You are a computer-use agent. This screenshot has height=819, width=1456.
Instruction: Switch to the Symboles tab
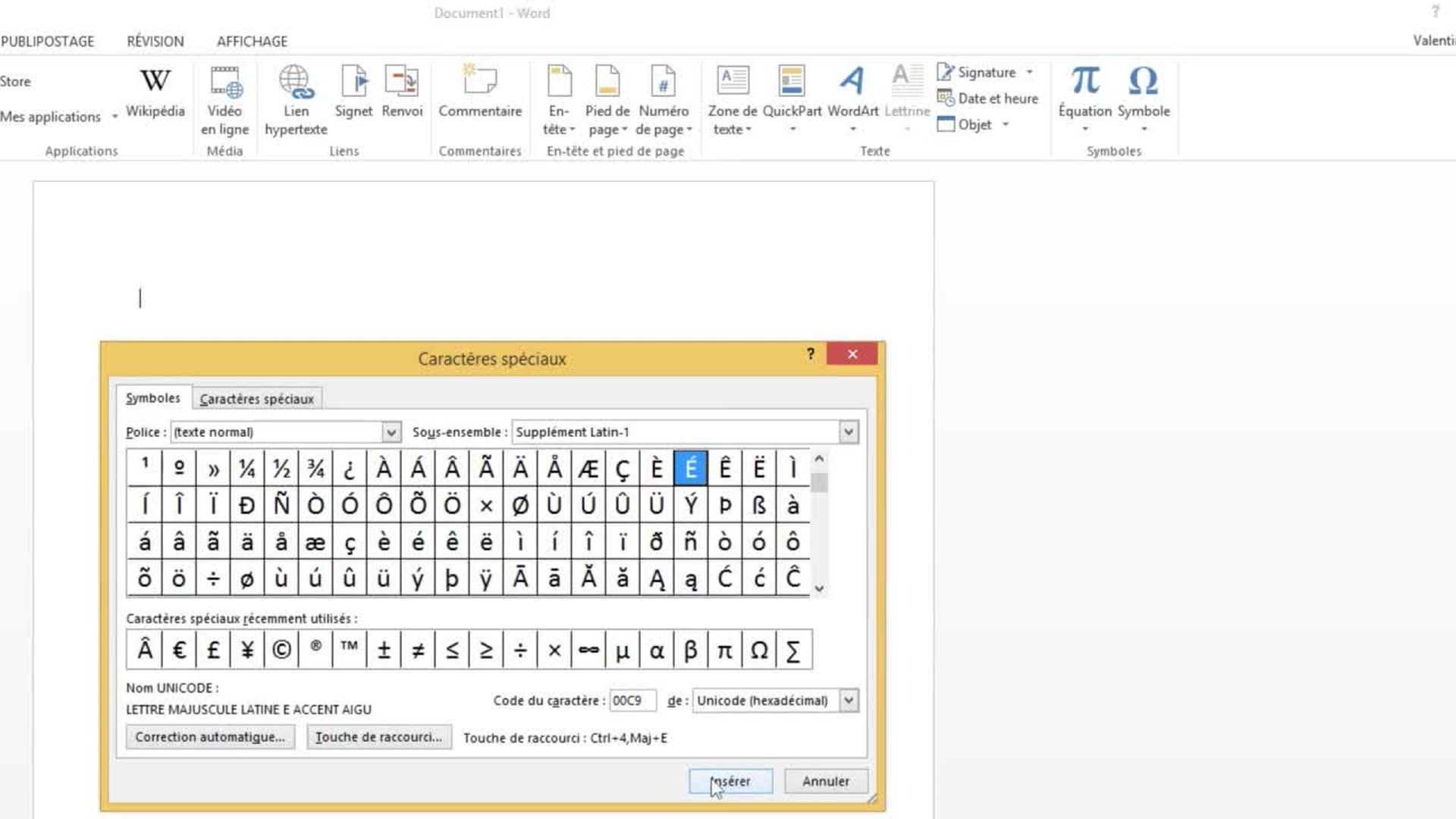tap(152, 398)
